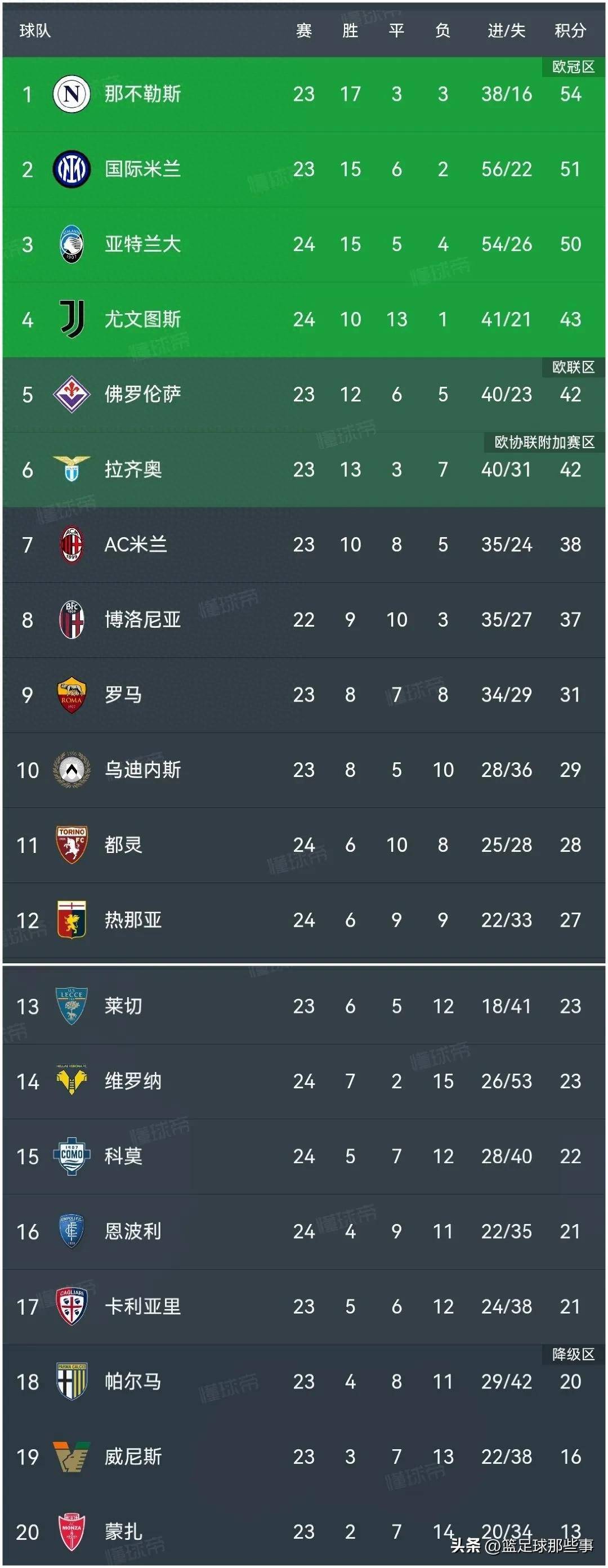Select the Juventus black J logo

71,318
